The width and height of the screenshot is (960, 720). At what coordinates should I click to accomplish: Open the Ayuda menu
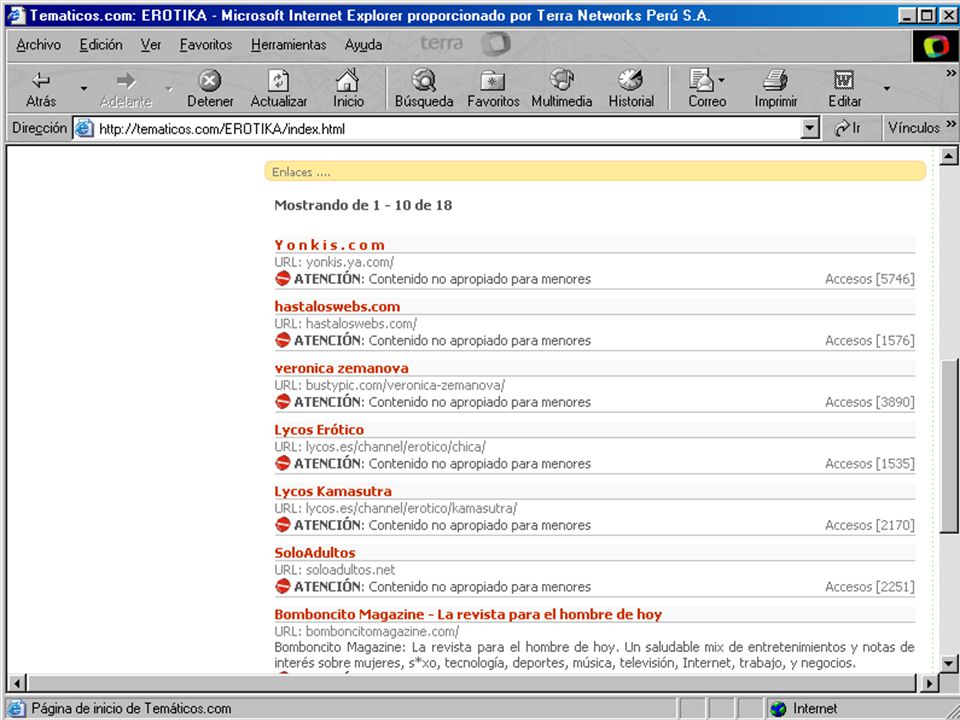363,45
